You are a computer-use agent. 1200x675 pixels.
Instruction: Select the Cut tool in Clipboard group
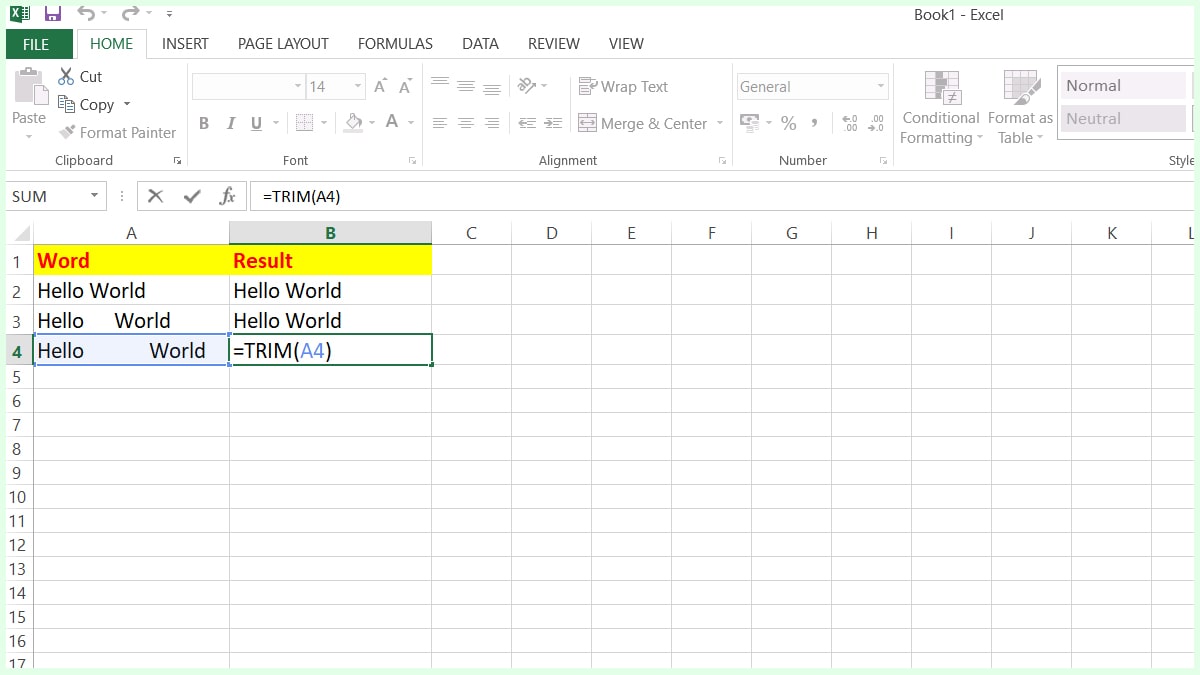click(x=80, y=76)
